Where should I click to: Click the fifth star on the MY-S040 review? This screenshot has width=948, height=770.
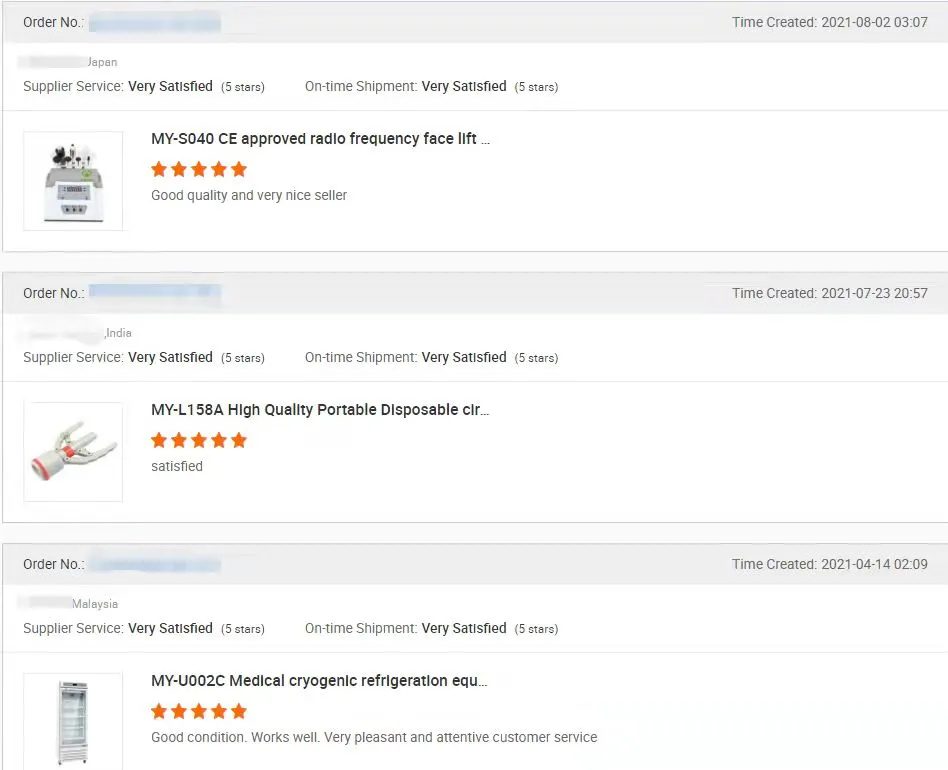pos(238,169)
